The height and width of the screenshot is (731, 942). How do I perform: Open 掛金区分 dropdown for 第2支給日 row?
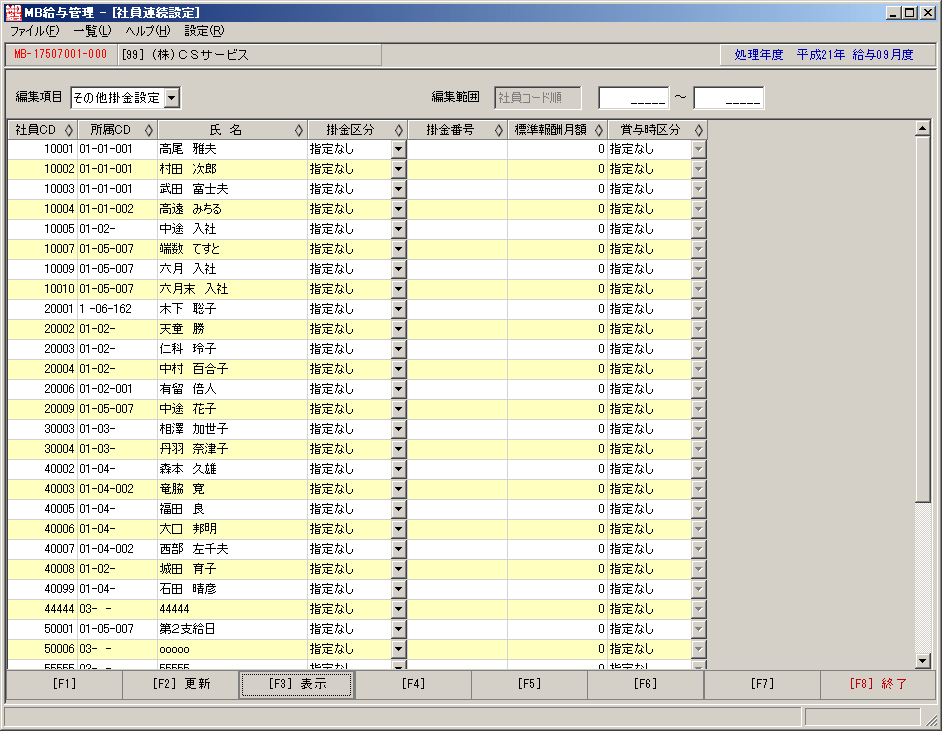(x=398, y=629)
